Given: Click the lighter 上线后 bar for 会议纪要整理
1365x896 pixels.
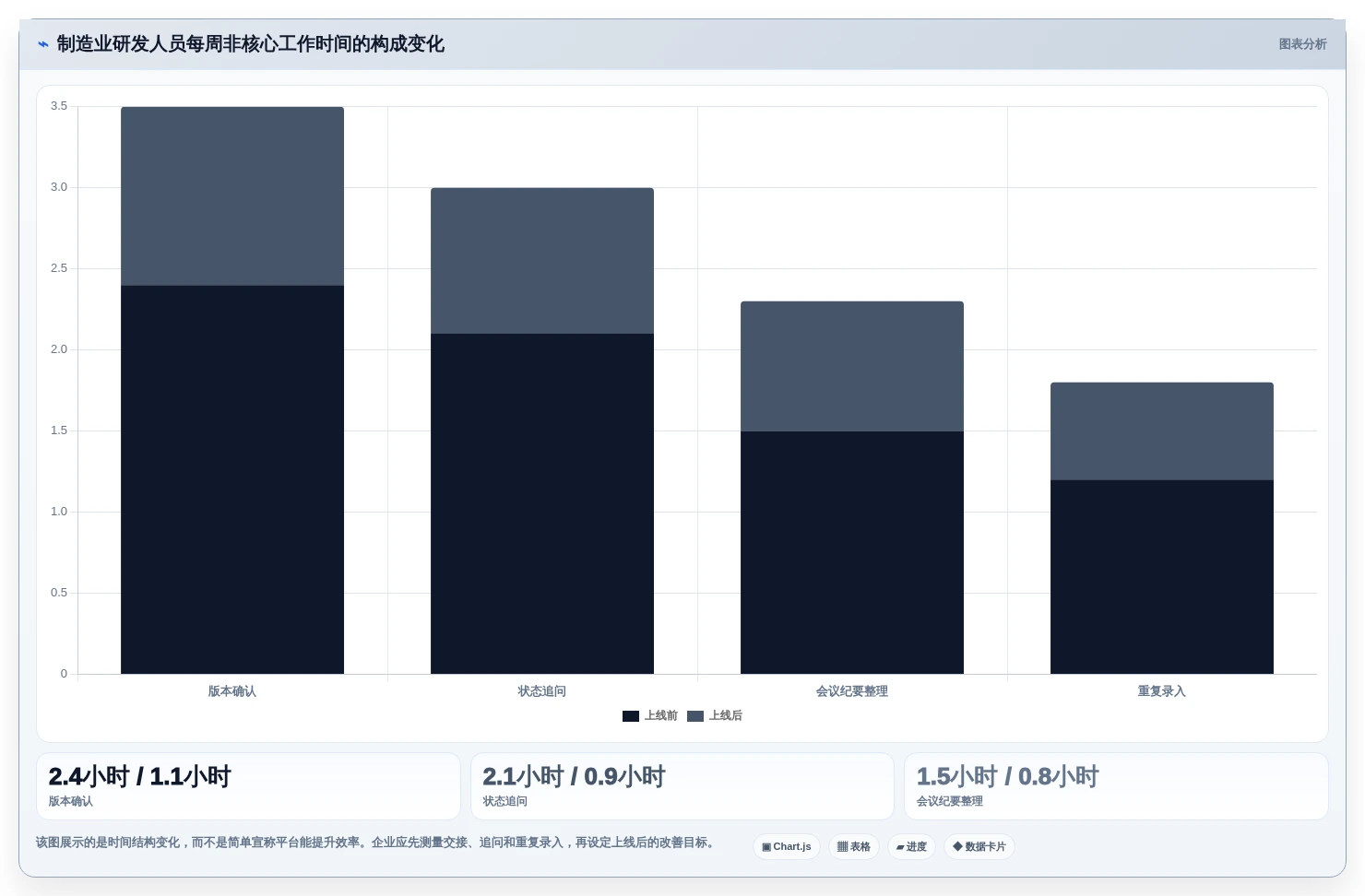Looking at the screenshot, I should [x=852, y=366].
